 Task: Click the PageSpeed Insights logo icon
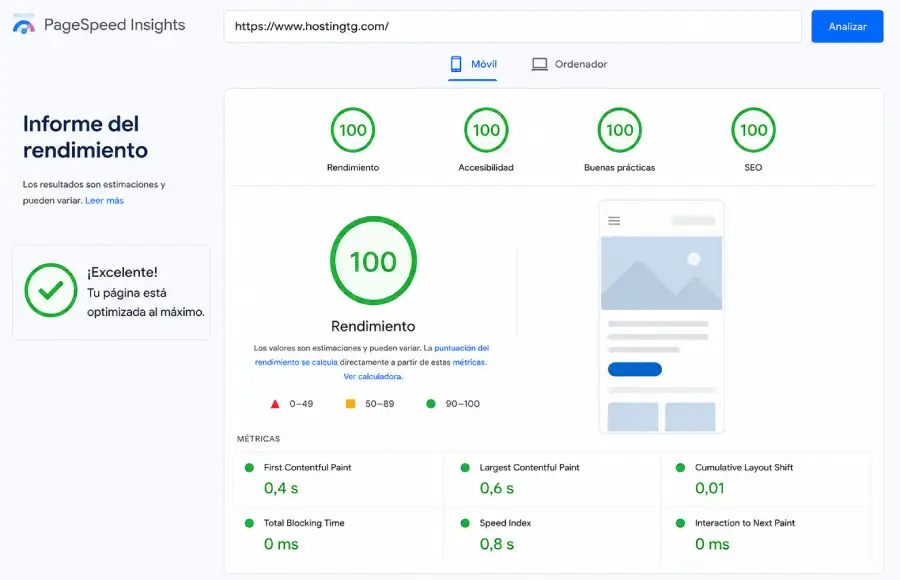[24, 25]
